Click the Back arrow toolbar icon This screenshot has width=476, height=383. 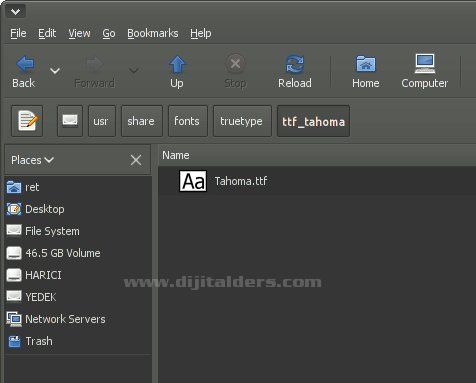click(x=25, y=64)
